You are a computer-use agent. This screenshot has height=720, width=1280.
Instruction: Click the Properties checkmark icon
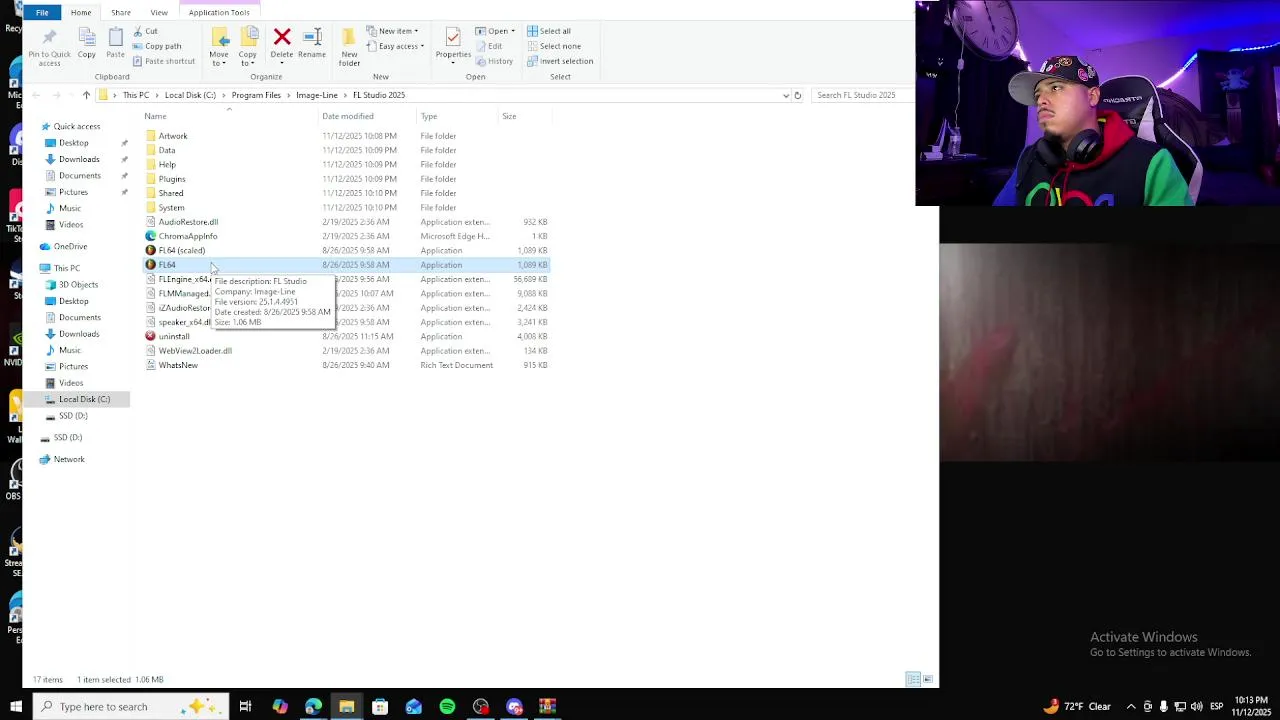[453, 37]
